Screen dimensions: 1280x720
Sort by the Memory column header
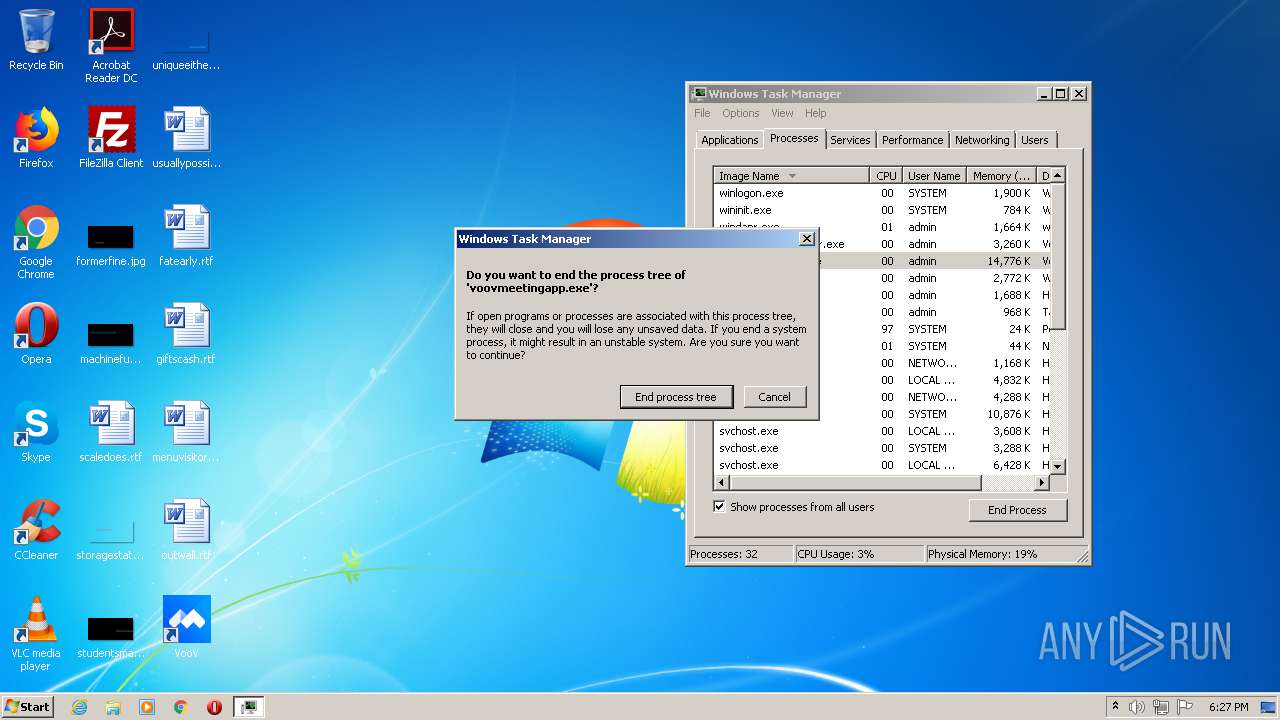click(x=1001, y=176)
